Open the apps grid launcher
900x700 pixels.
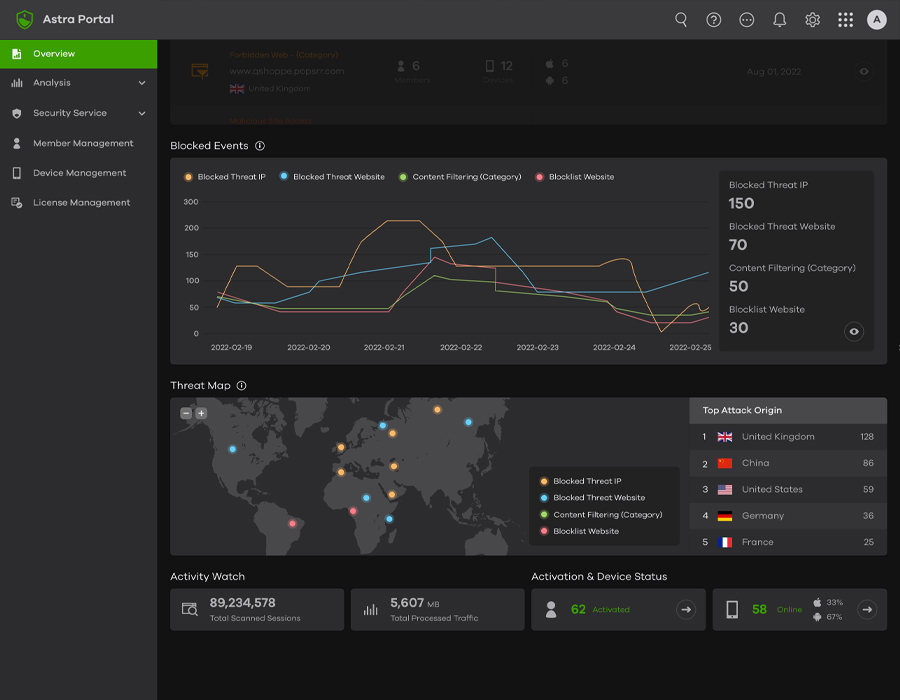[x=846, y=20]
